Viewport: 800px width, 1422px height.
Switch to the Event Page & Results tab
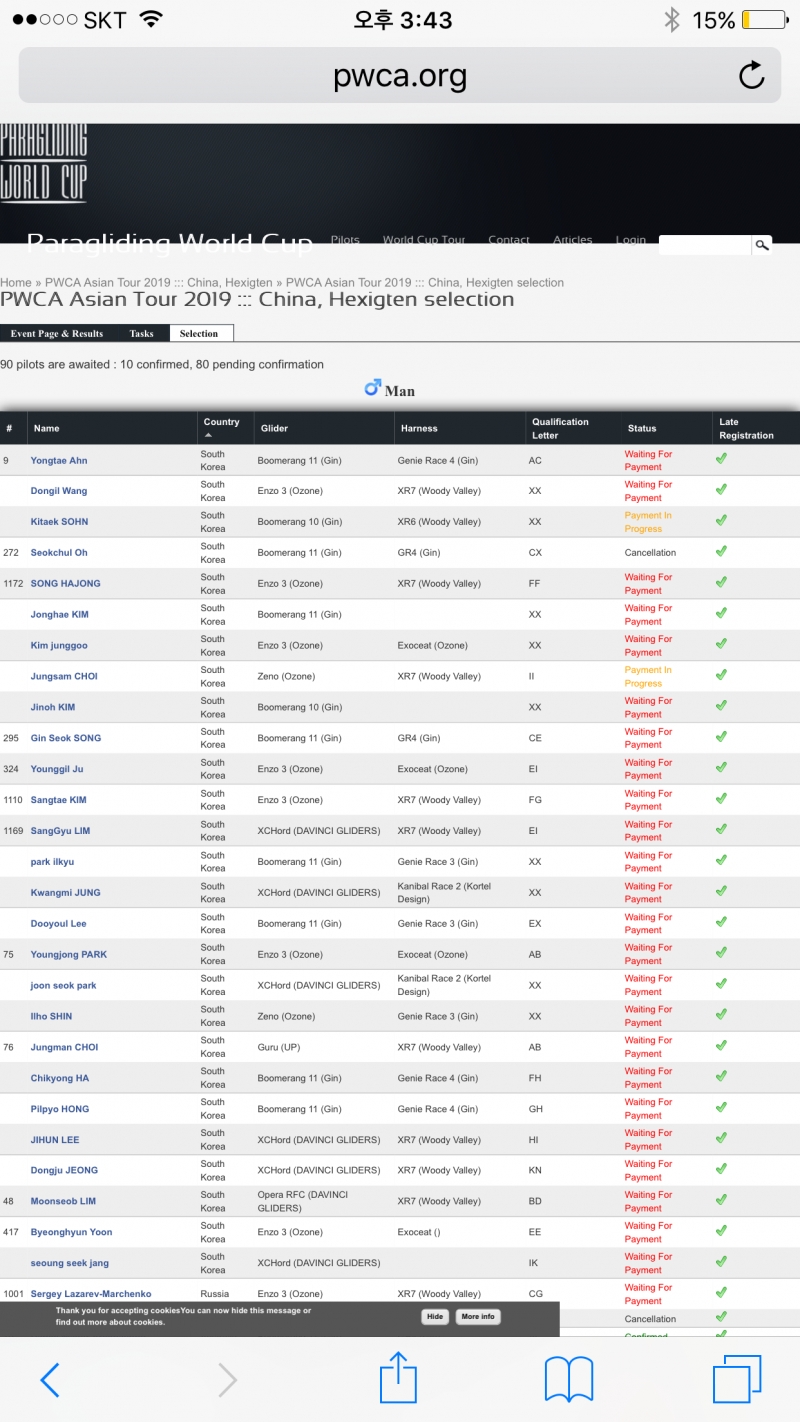[x=57, y=334]
